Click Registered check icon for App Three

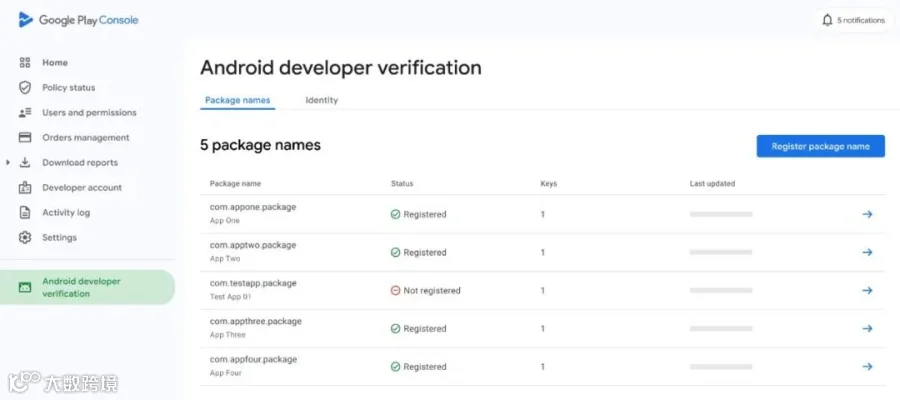pos(395,328)
